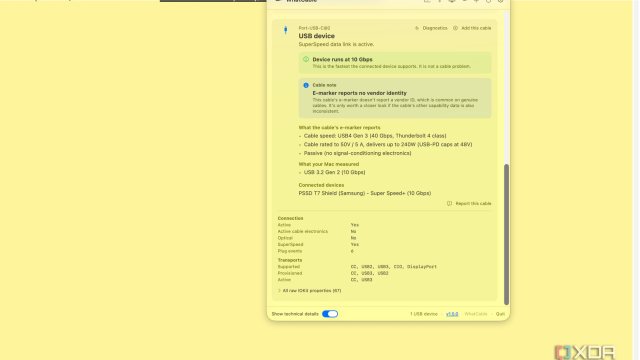The image size is (640, 360).
Task: Click the Optical row label
Action: [x=285, y=238]
